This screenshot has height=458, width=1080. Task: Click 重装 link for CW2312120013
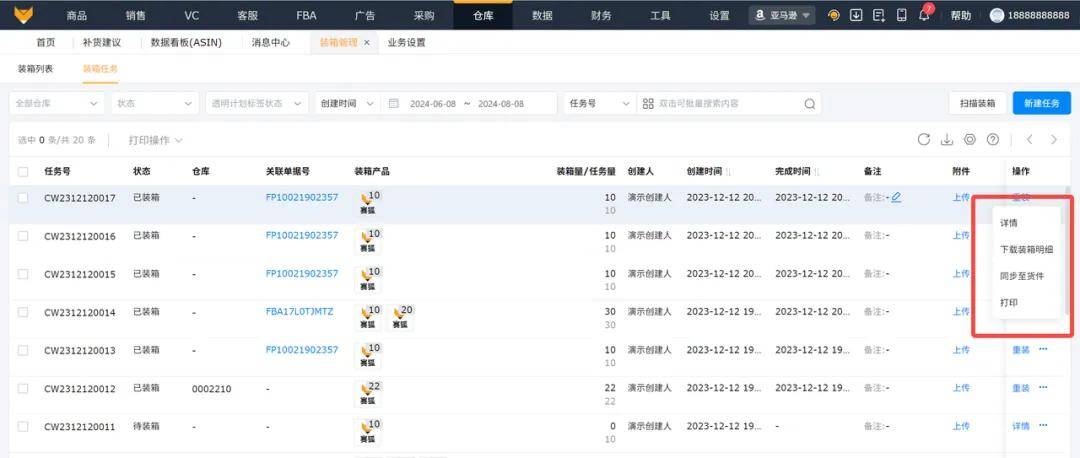pyautogui.click(x=1021, y=350)
